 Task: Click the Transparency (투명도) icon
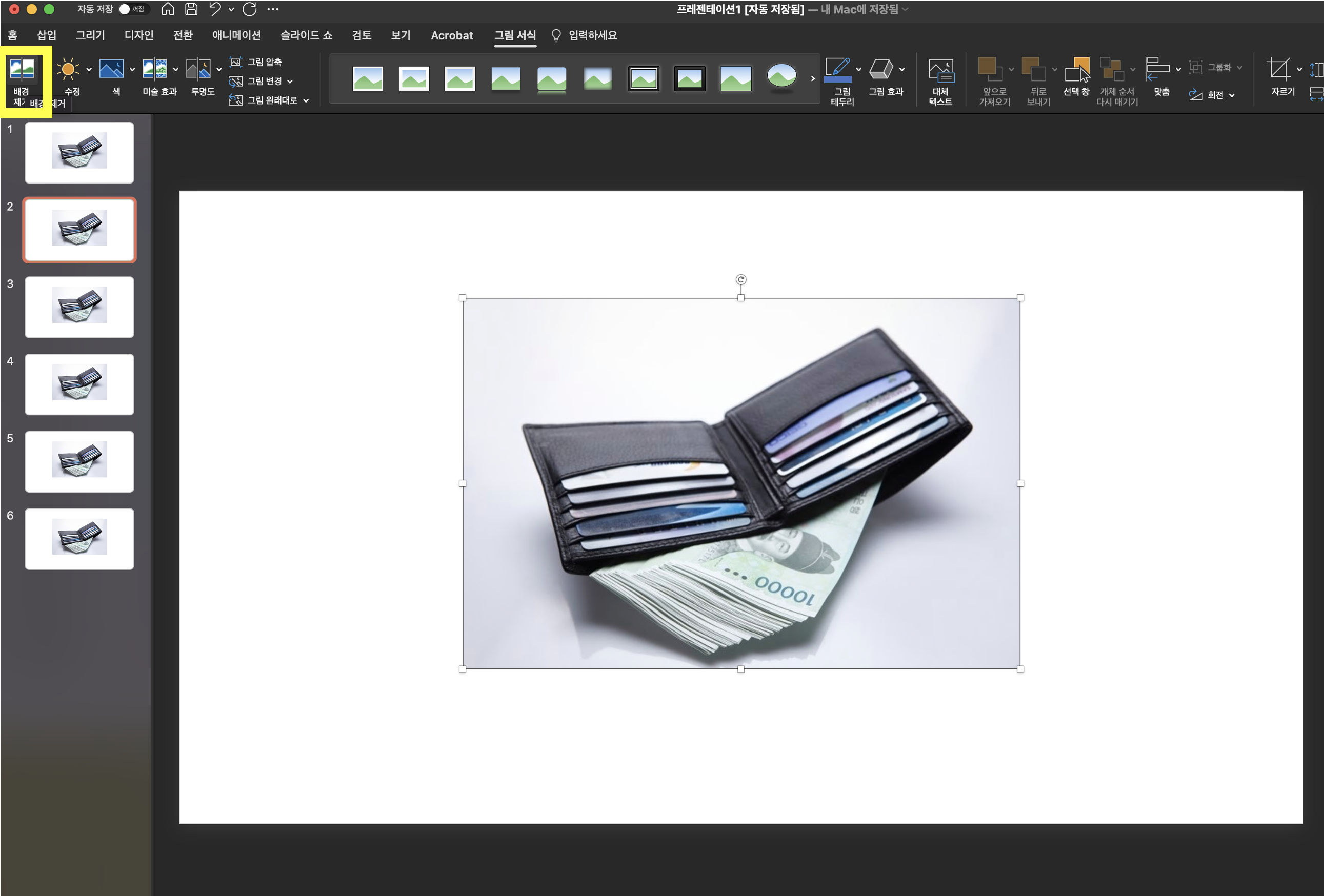[x=198, y=70]
